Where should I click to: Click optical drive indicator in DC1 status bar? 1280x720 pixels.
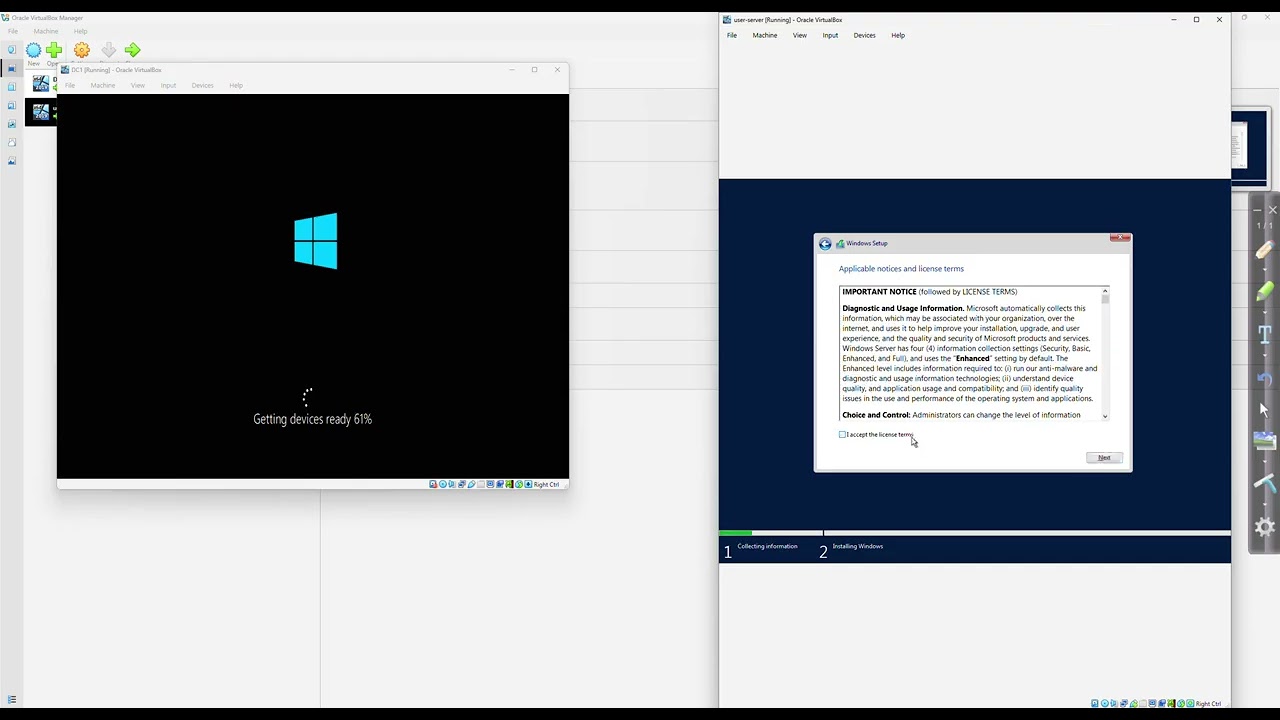(443, 484)
